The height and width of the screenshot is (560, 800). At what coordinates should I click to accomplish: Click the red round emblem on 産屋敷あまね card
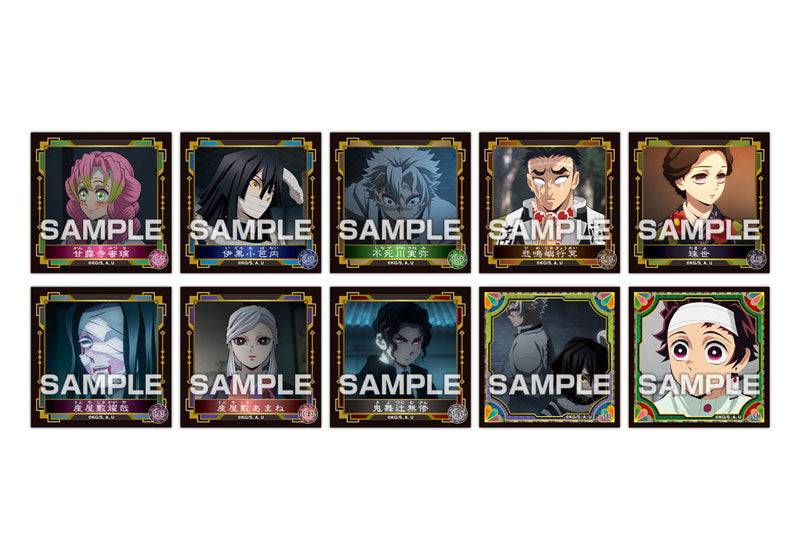click(308, 413)
